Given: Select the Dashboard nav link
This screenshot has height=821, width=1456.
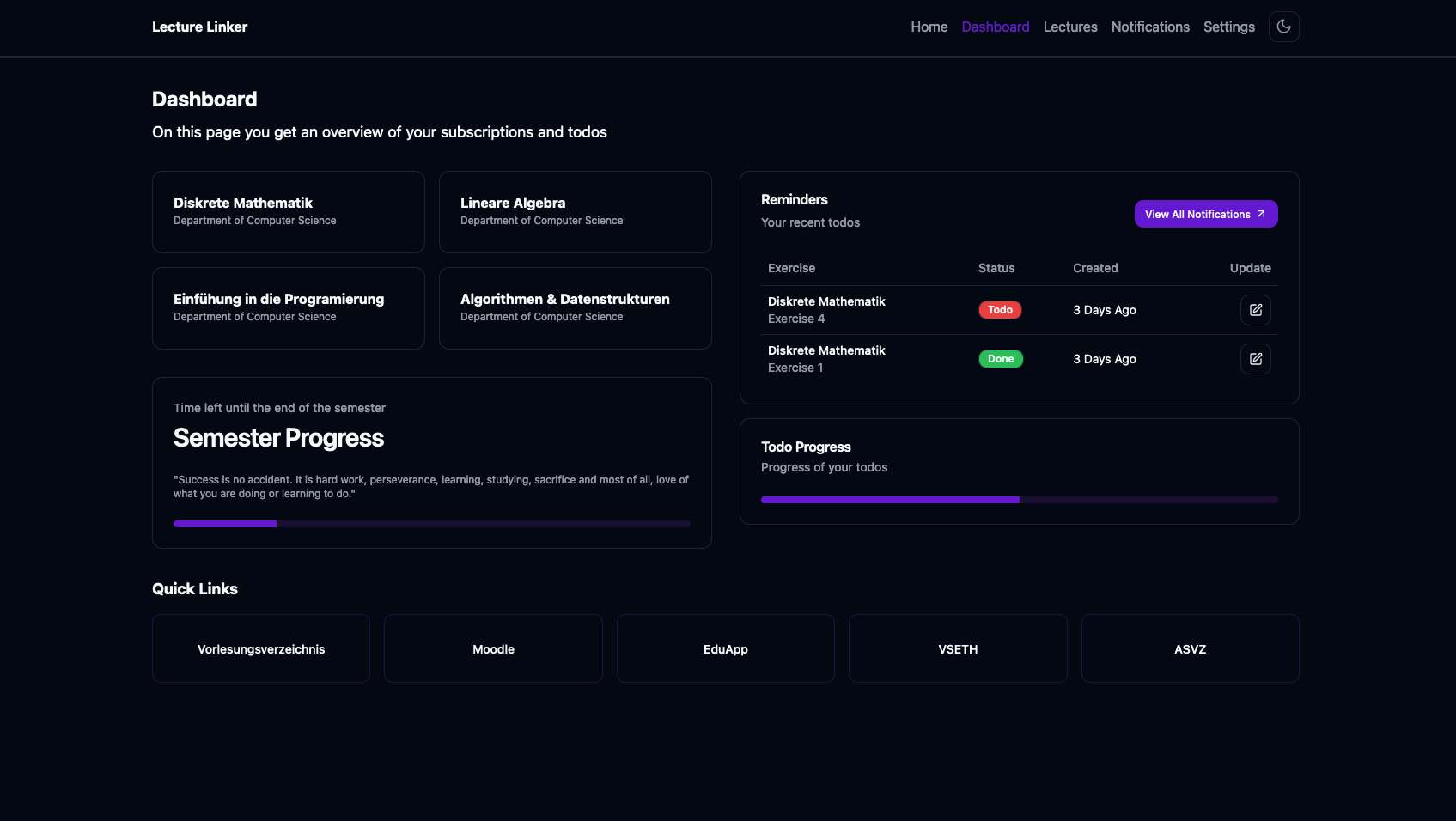Looking at the screenshot, I should point(995,27).
